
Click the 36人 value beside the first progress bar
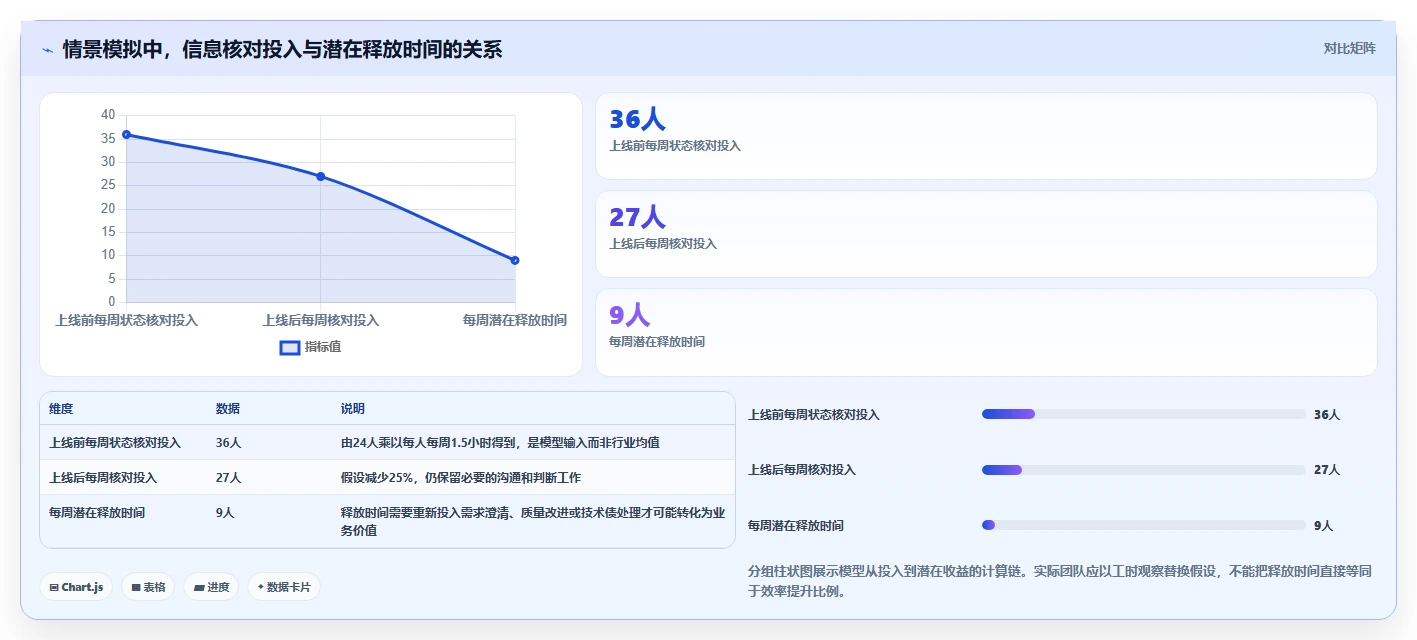[1327, 414]
